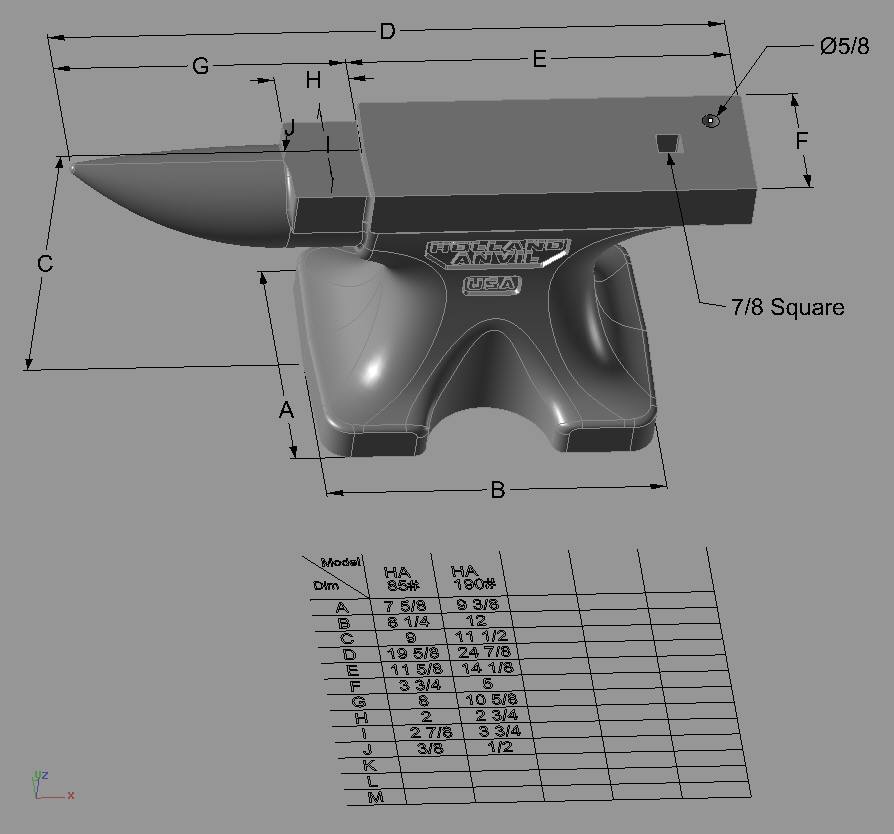
Task: Pick the square hardy hole on the anvil face
Action: [x=668, y=143]
